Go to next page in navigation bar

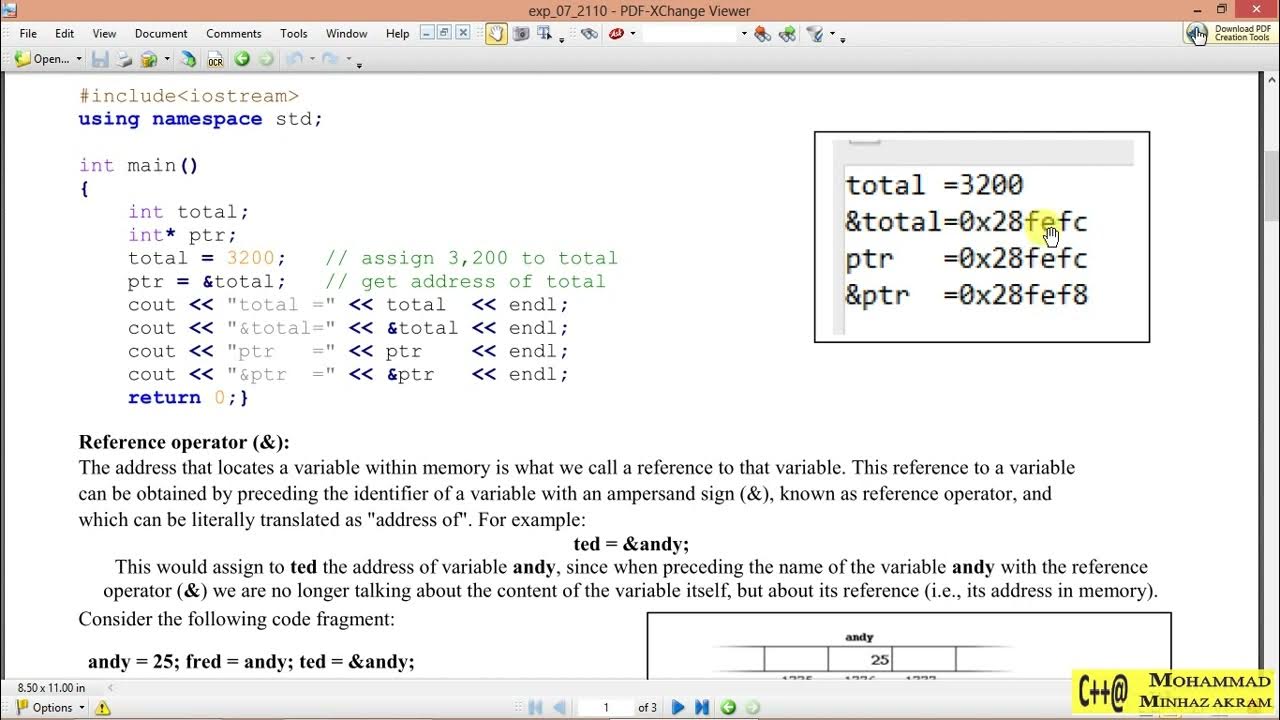coord(678,708)
